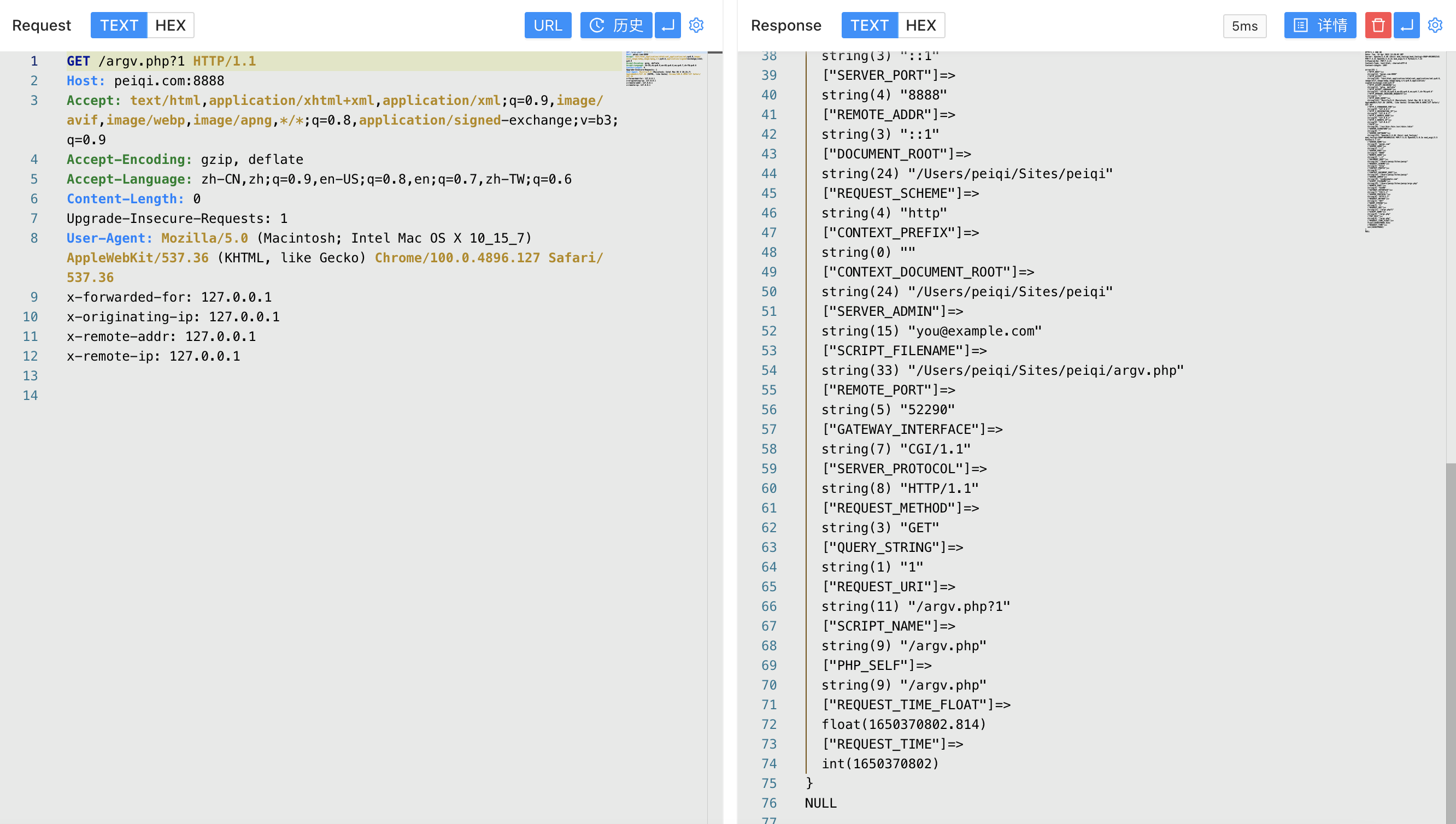This screenshot has height=824, width=1456.
Task: Click ["SERVER_ADMIN"]=> entry
Action: tap(893, 311)
